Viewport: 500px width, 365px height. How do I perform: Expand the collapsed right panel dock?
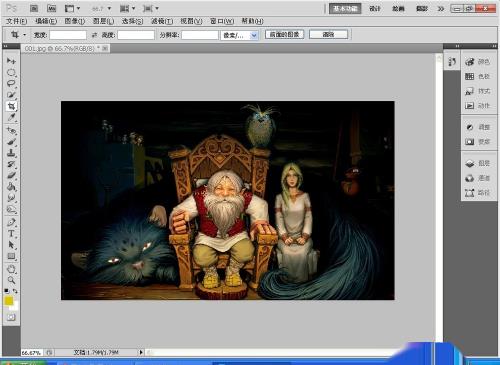494,46
